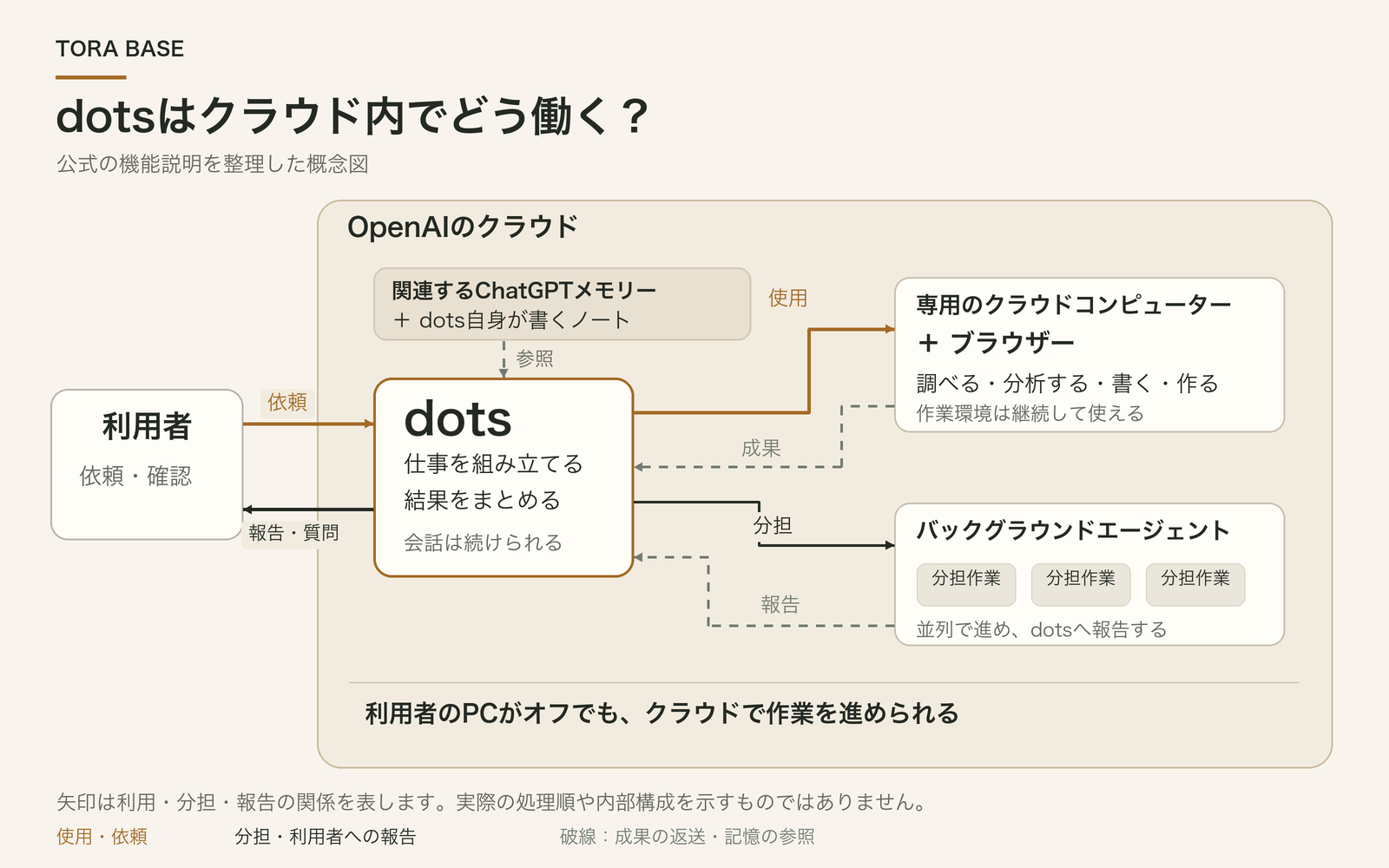
Task: Click the 'OpenAIのクラウド' heading
Action: 463,227
